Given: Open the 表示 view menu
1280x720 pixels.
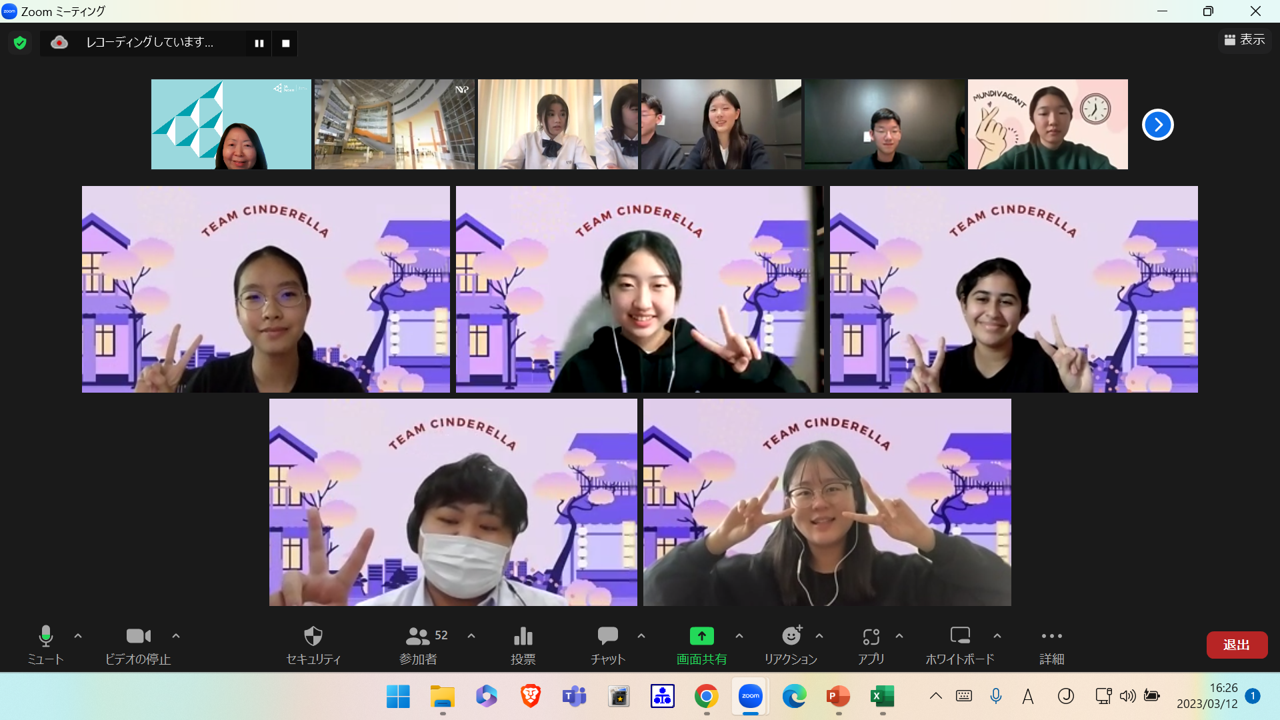Looking at the screenshot, I should tap(1244, 40).
